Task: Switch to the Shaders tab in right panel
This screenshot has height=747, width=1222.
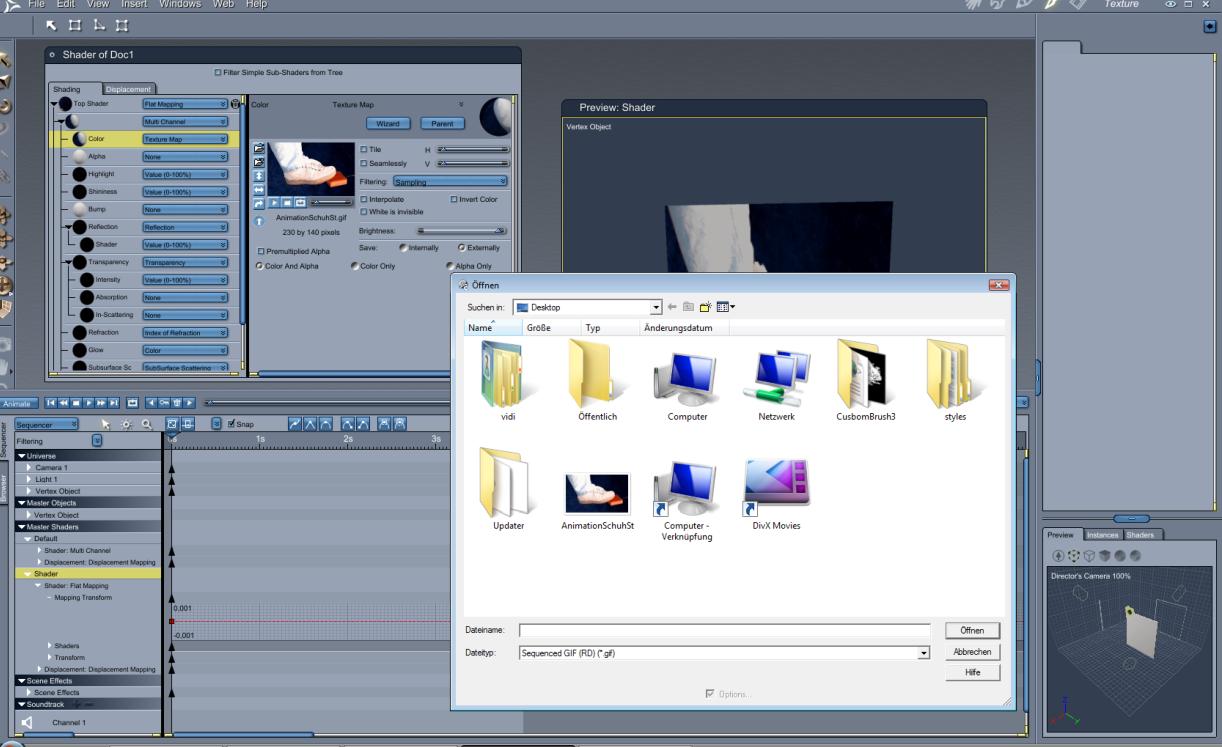Action: coord(1139,536)
